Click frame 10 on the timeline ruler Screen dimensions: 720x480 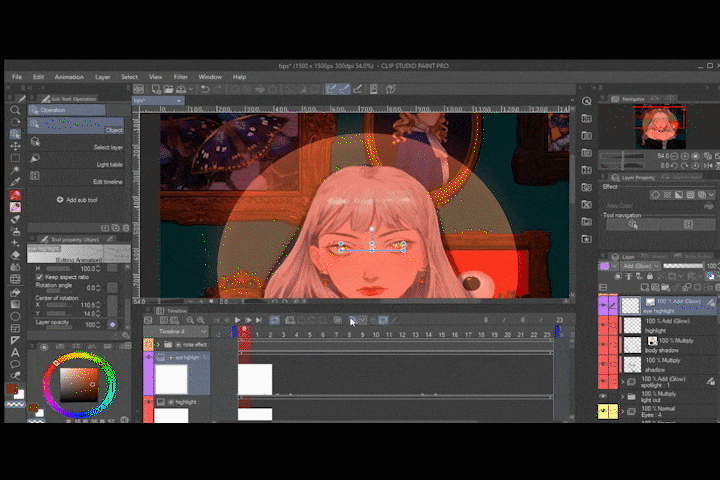(x=376, y=334)
